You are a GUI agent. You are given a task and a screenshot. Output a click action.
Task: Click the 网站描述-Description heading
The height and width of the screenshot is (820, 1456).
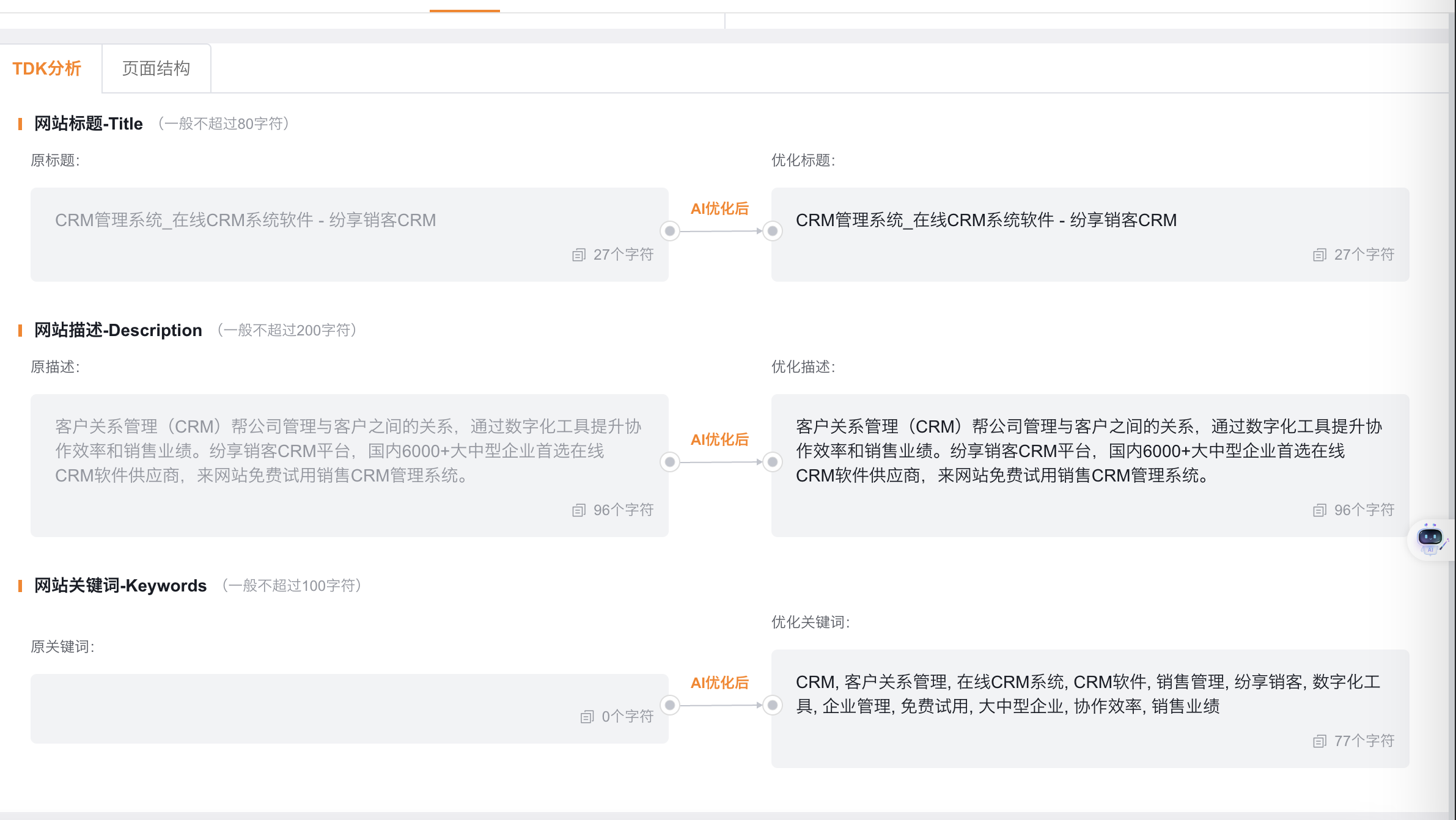(118, 331)
